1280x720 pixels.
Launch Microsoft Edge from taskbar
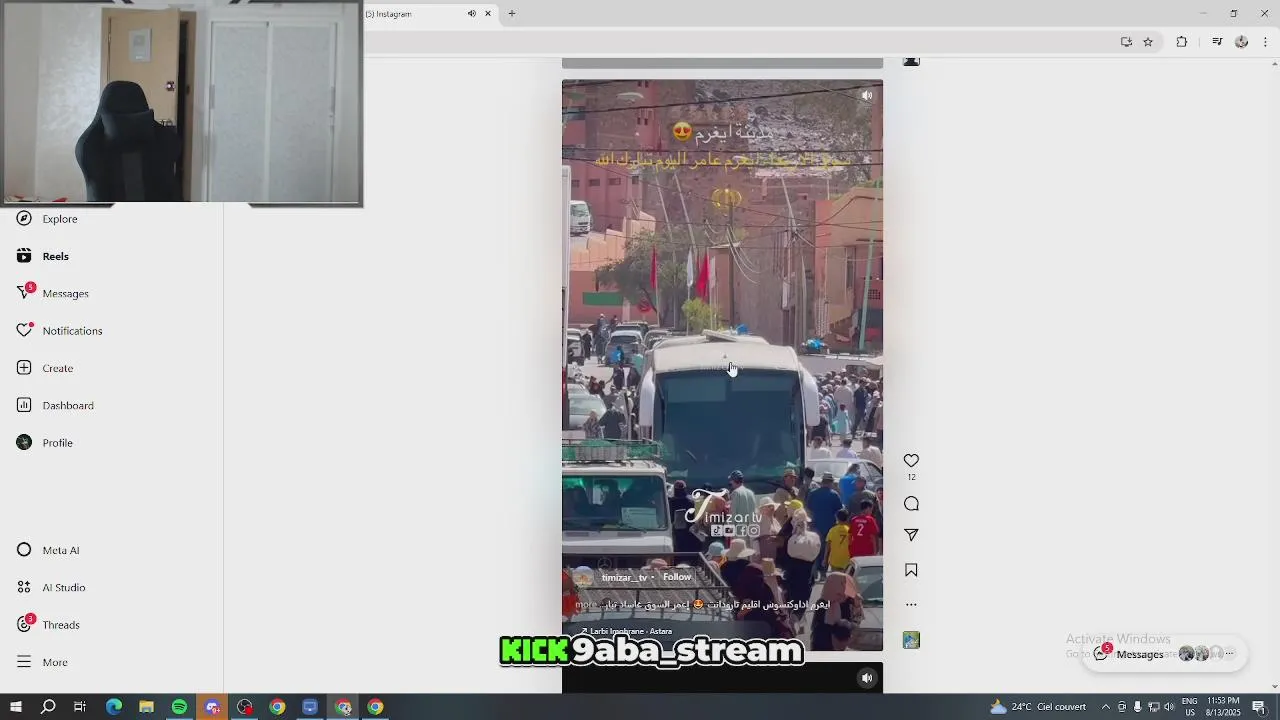(114, 707)
